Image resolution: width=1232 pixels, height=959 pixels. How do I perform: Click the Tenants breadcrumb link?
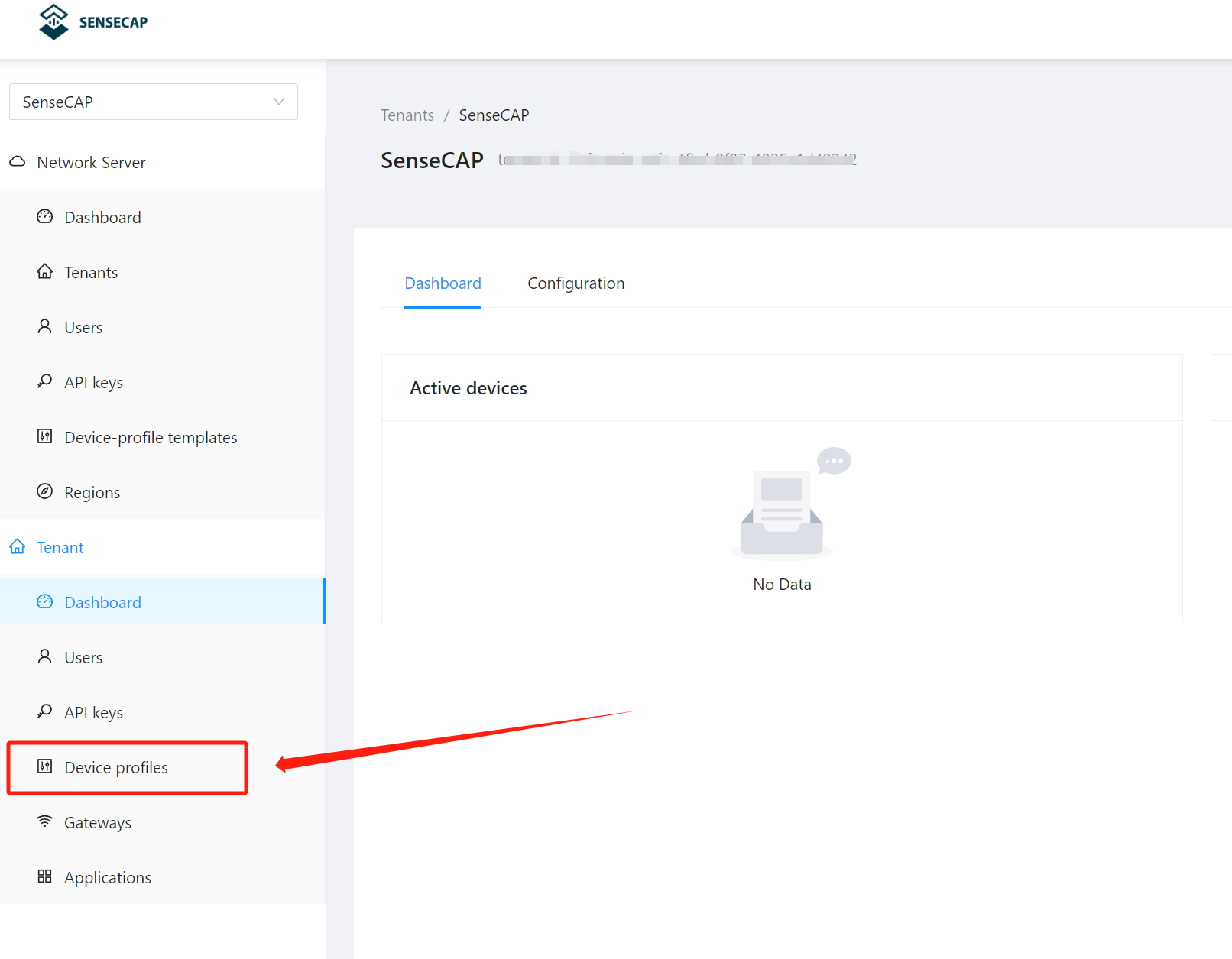(407, 115)
